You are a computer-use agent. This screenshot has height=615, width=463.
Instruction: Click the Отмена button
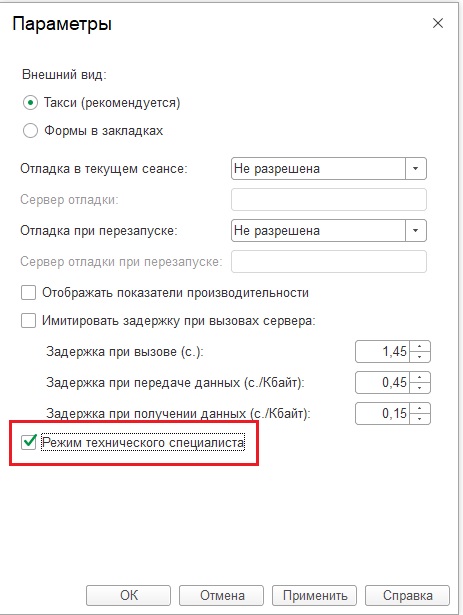[x=222, y=595]
